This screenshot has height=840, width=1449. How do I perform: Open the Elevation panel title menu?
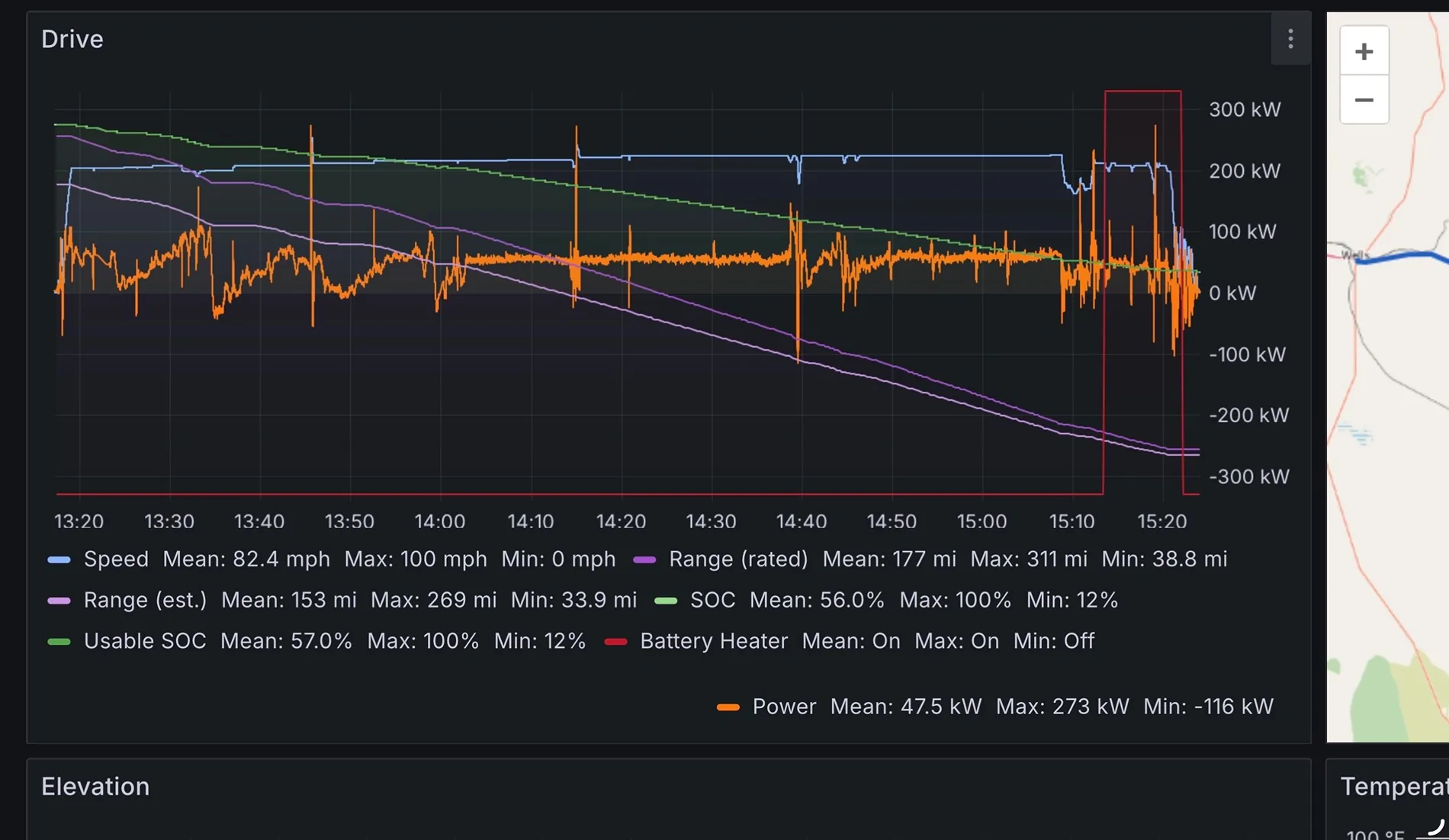(x=95, y=787)
